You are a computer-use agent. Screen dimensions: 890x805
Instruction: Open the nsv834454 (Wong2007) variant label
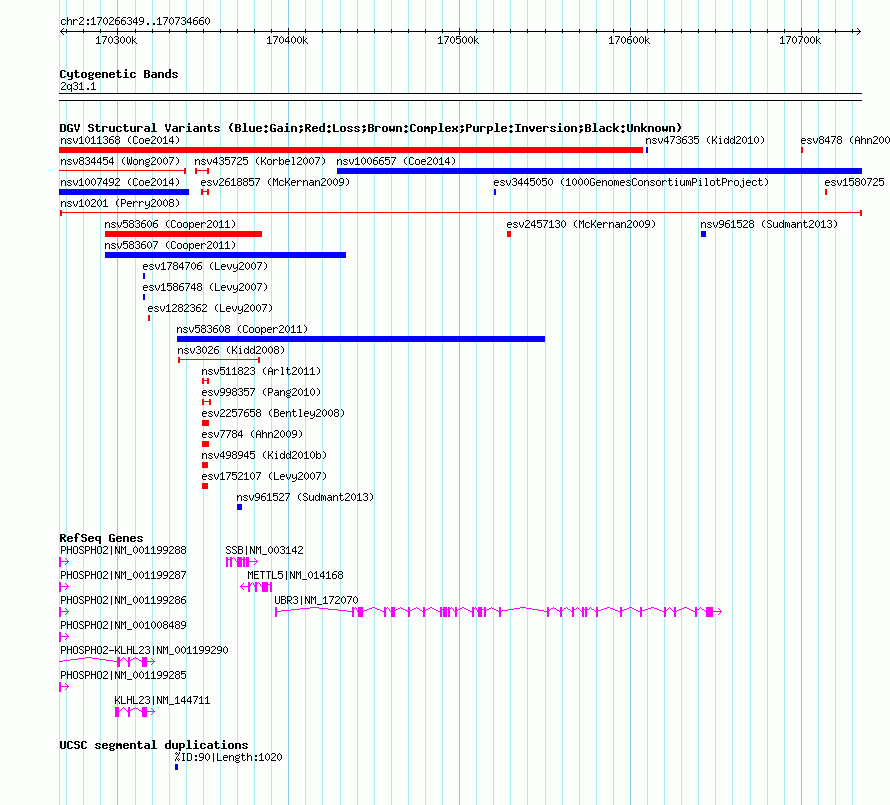pyautogui.click(x=120, y=161)
